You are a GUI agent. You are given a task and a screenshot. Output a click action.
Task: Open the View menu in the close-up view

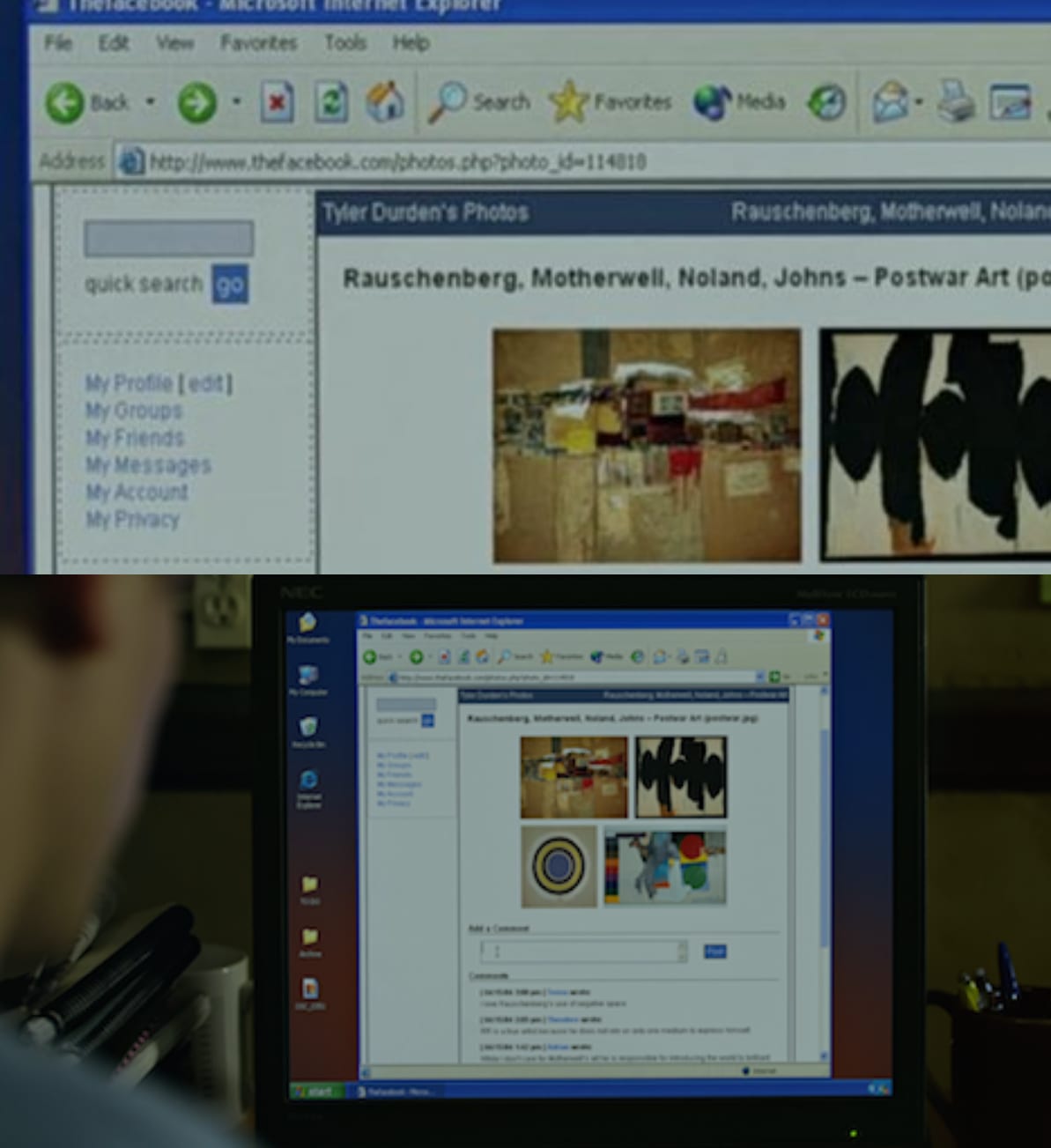coord(174,42)
